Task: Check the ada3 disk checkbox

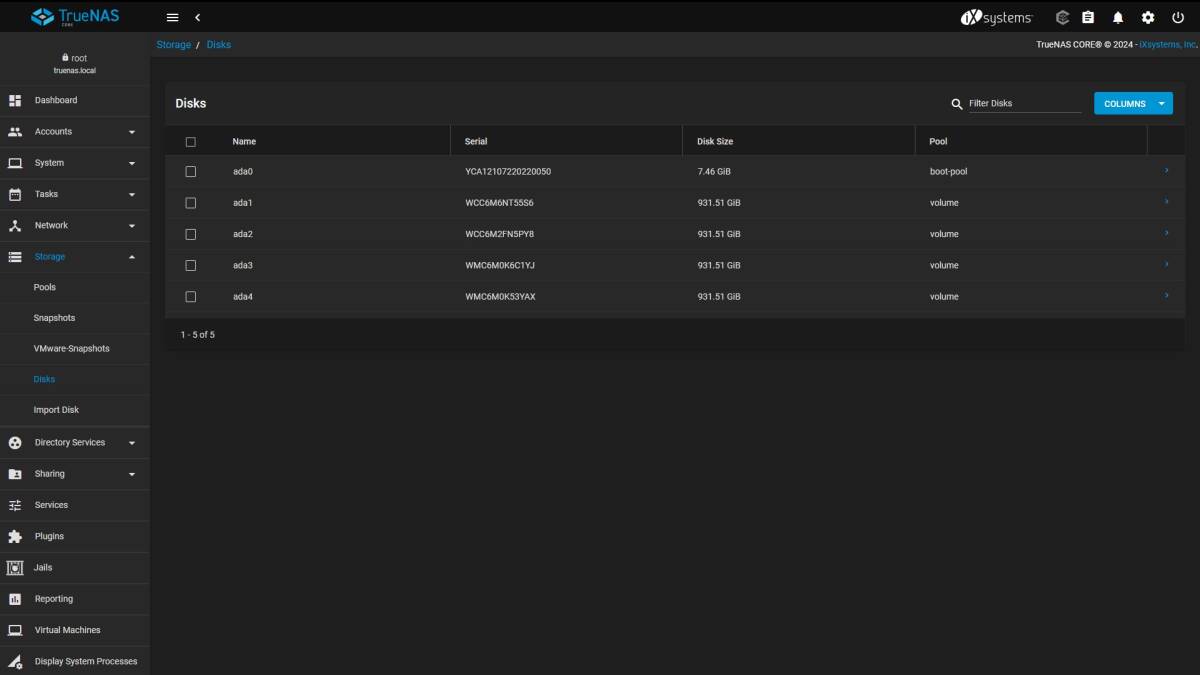Action: click(x=191, y=265)
